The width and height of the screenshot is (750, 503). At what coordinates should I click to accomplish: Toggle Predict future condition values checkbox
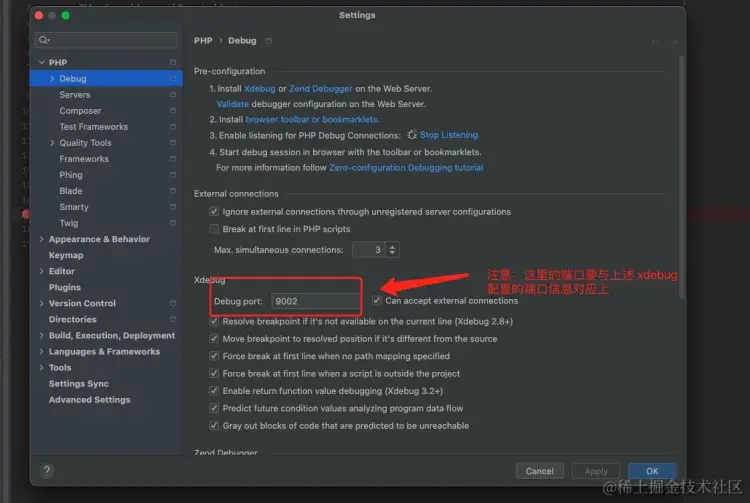click(x=214, y=408)
